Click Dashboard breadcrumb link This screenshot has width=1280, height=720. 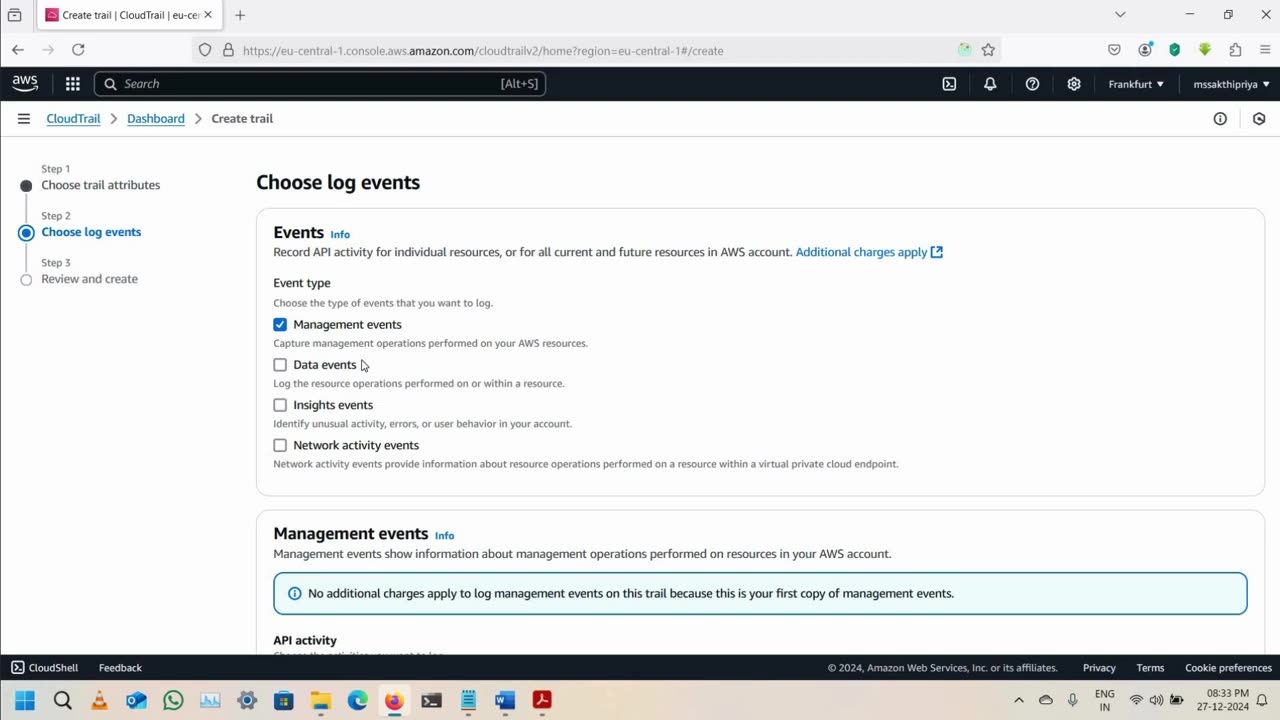[x=156, y=118]
